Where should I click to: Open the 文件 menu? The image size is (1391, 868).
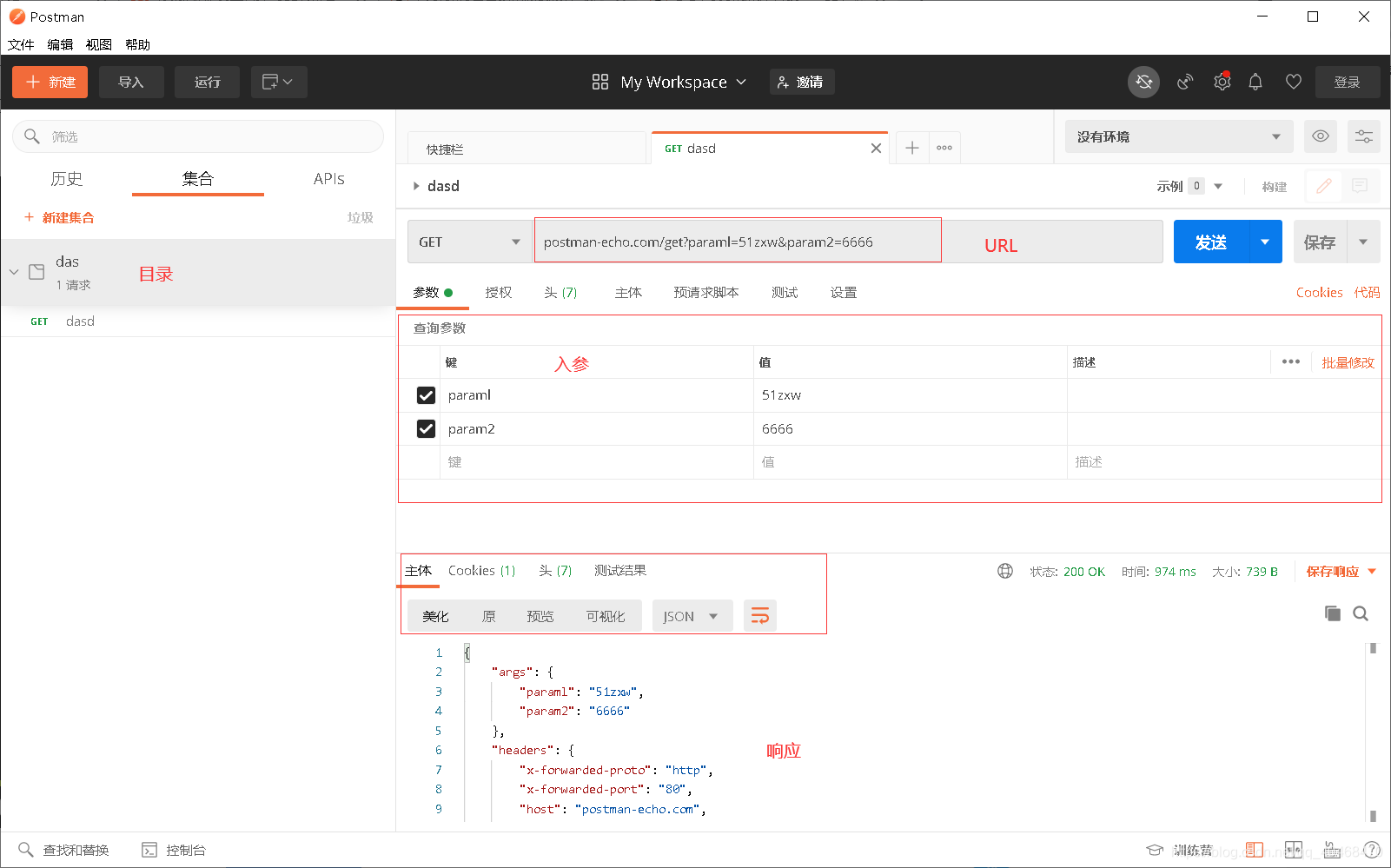[x=21, y=44]
